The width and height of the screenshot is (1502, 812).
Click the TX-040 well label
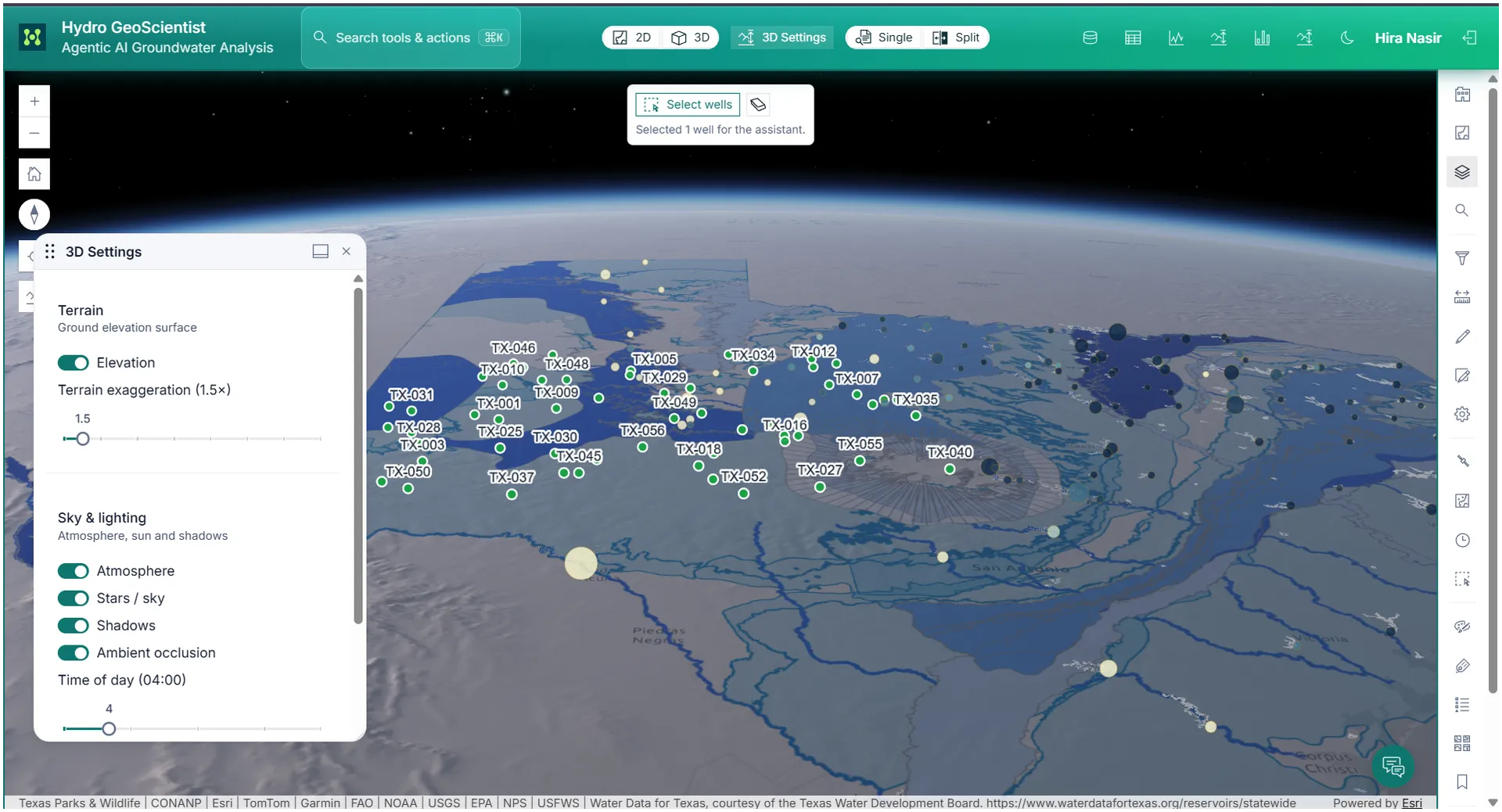point(950,452)
